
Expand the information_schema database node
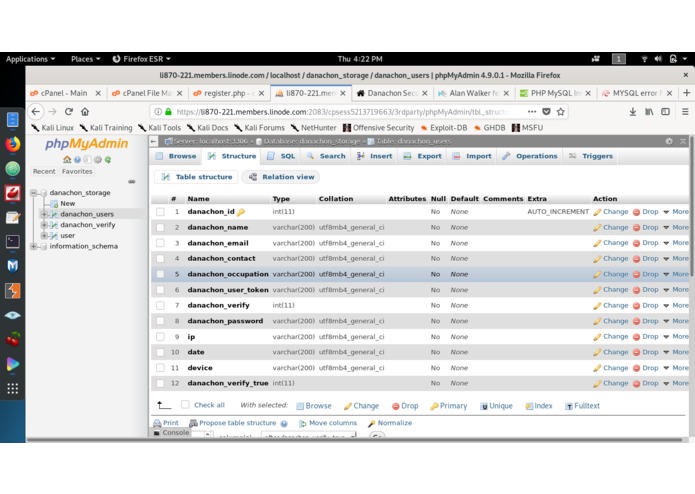[x=34, y=246]
